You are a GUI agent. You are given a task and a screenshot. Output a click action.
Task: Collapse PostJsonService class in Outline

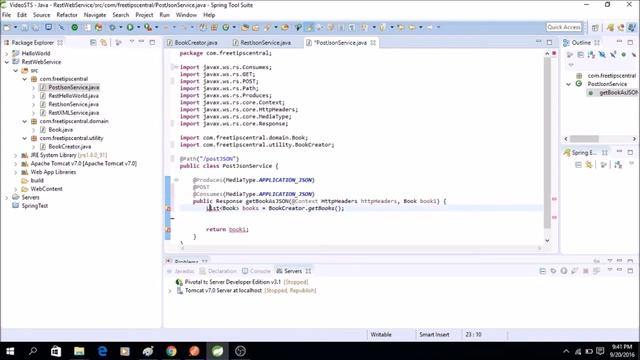(569, 84)
